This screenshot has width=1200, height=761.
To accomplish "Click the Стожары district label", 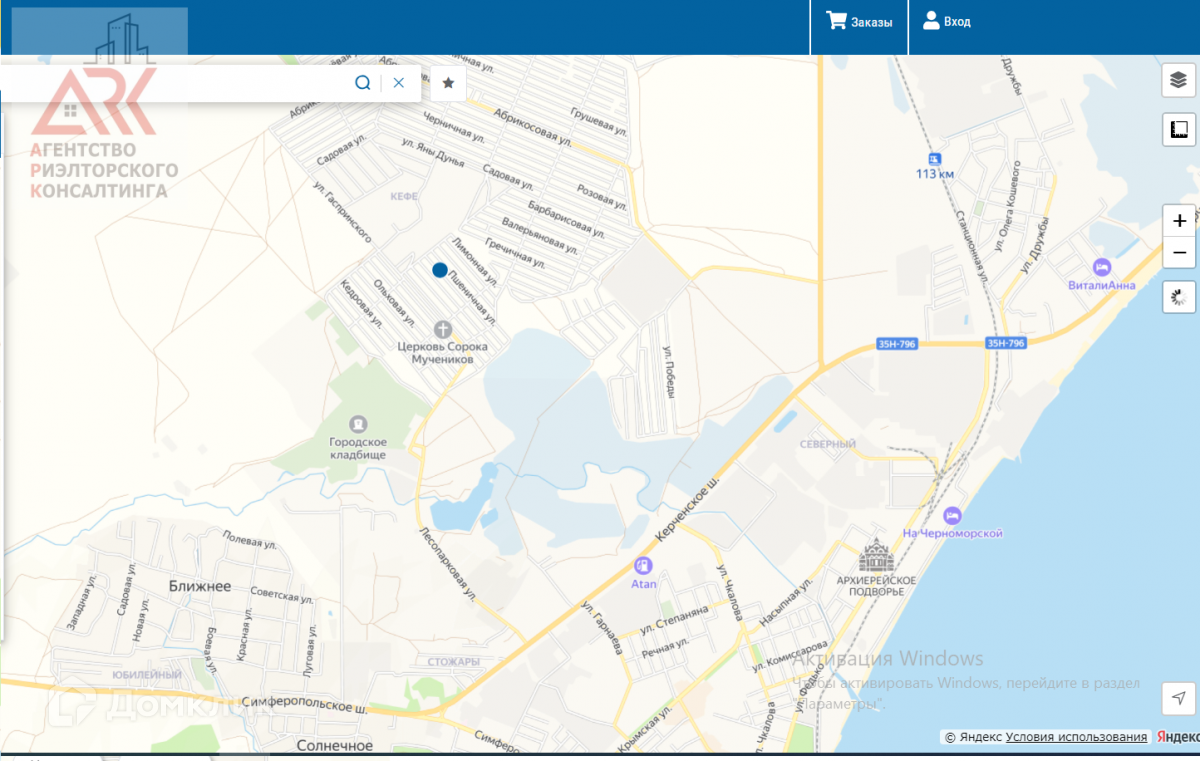I will (453, 662).
